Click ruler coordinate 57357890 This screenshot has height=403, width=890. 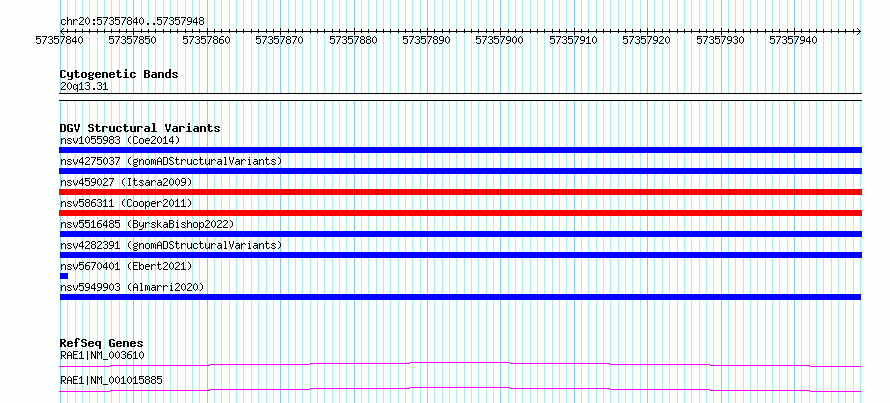[427, 40]
